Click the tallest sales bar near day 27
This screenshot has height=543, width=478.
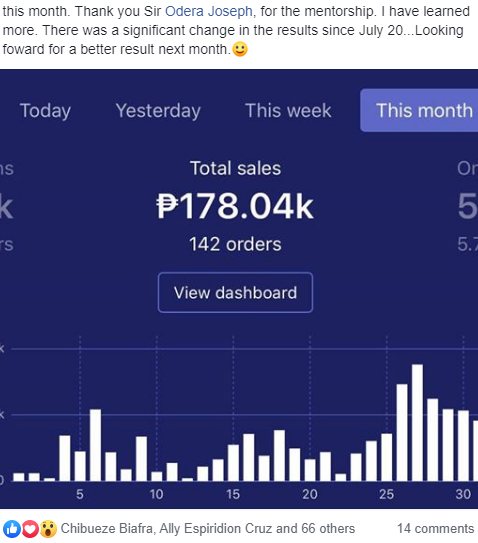click(x=417, y=422)
